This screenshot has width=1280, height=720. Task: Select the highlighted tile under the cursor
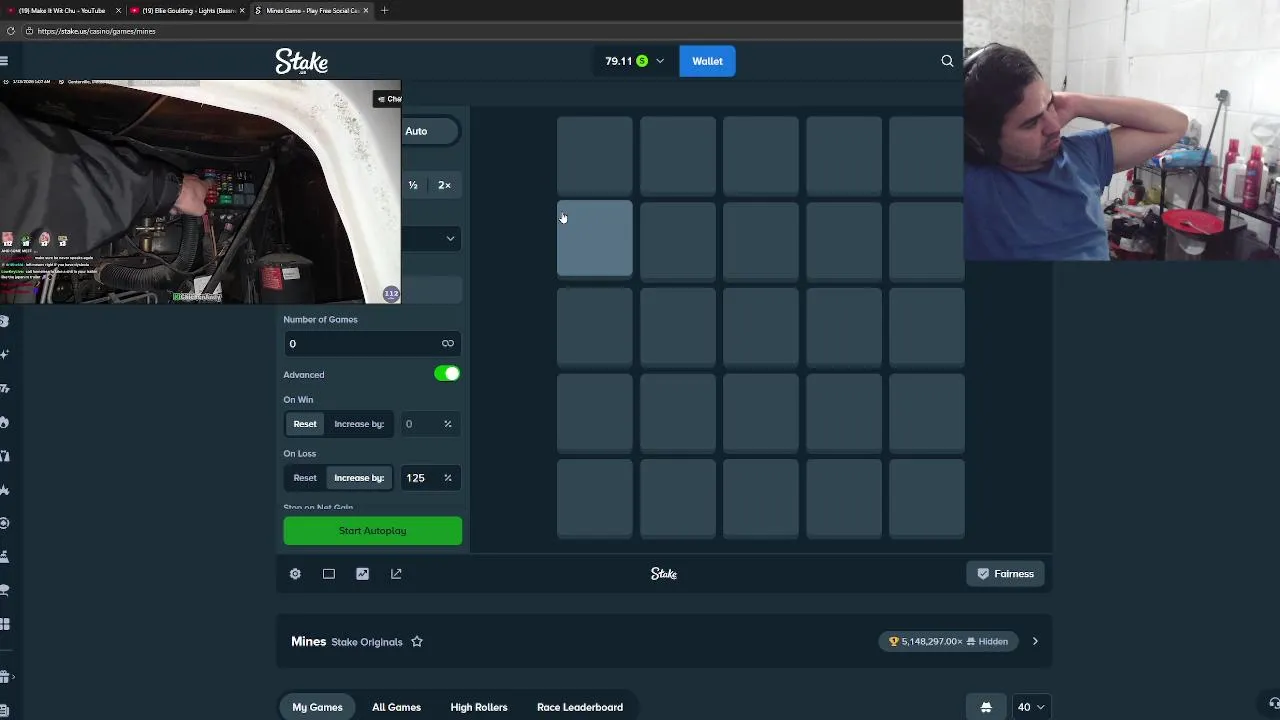(x=595, y=238)
